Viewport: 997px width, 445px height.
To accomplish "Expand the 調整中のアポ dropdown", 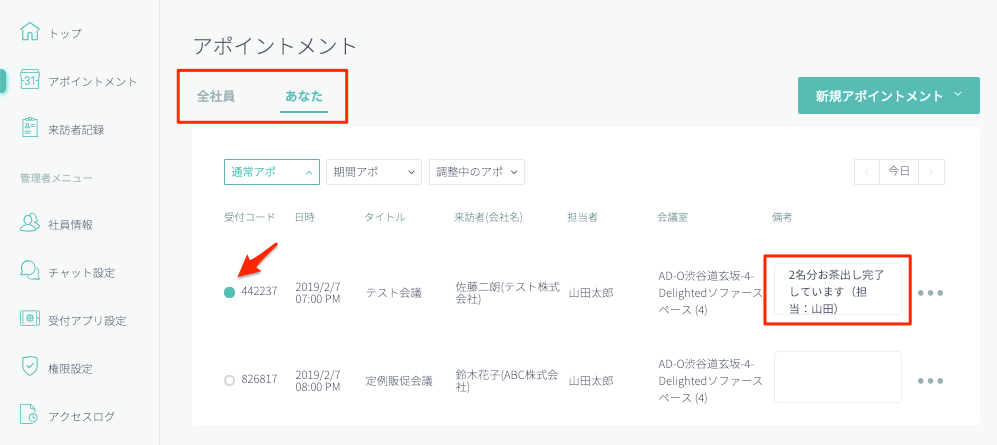I will coord(476,172).
